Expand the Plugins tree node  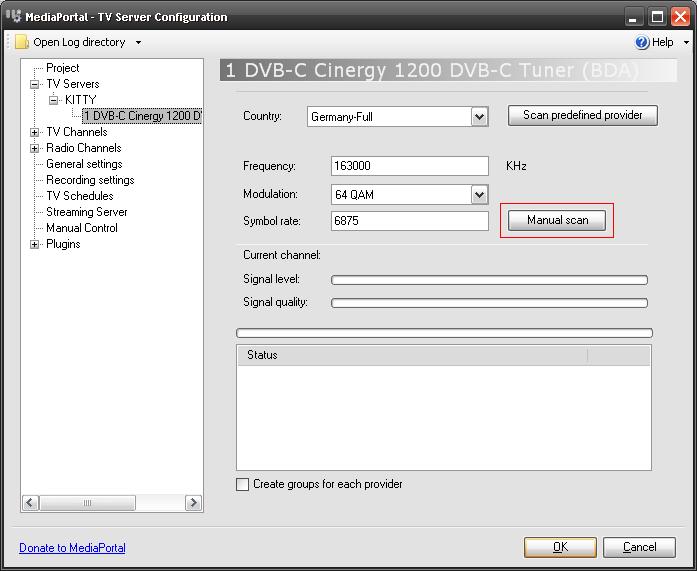coord(35,244)
